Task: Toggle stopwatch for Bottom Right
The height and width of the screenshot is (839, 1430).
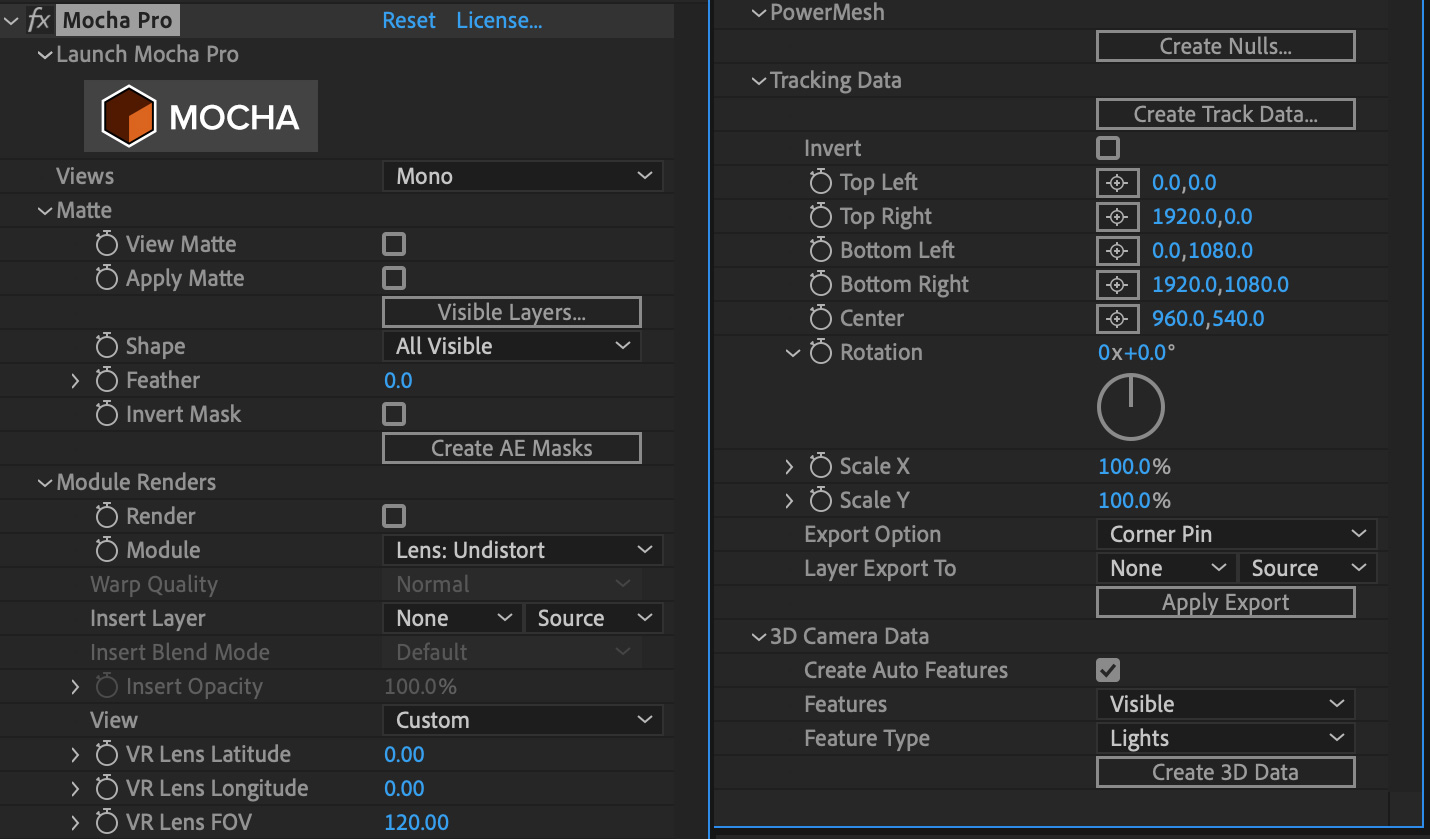Action: pos(821,284)
